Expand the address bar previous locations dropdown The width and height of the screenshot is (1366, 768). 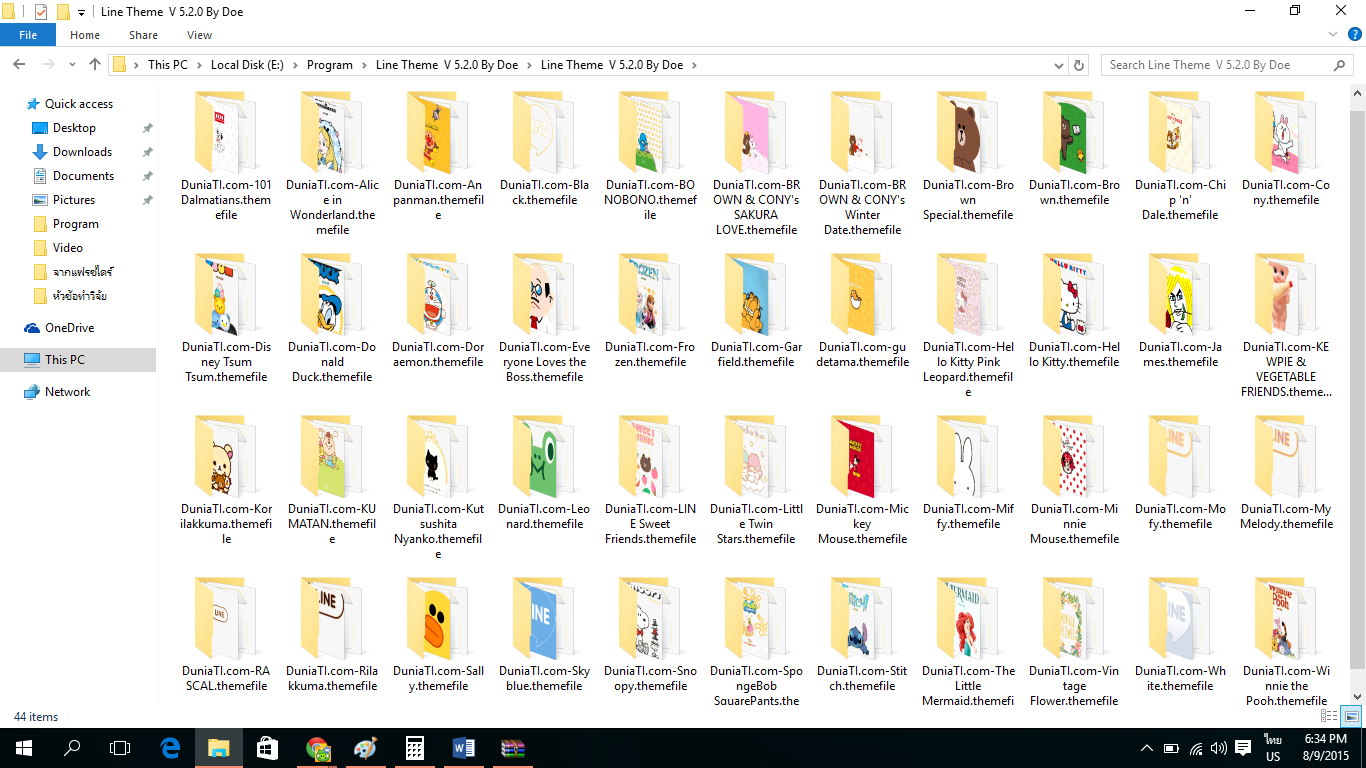click(x=1060, y=65)
